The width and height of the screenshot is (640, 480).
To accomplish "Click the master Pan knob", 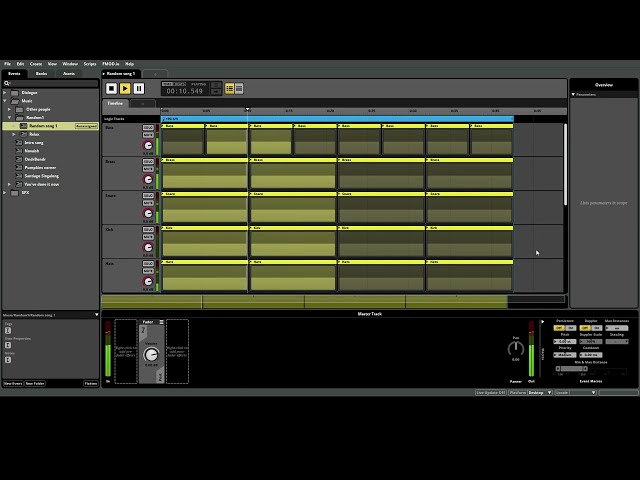I will 516,348.
